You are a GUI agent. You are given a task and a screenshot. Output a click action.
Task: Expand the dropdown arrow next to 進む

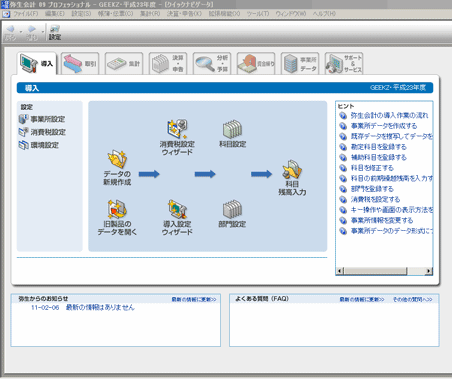pos(43,33)
